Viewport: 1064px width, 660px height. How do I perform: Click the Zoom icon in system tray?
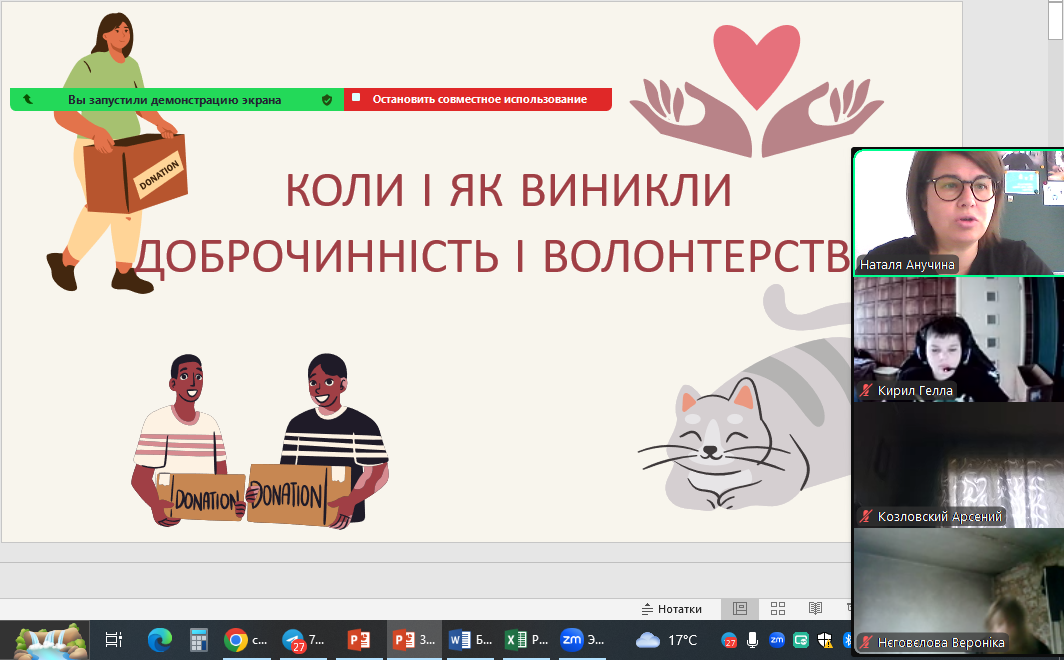coord(777,639)
